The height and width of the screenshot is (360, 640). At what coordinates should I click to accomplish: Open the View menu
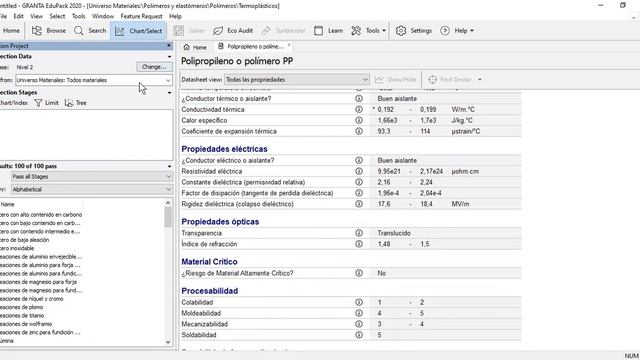coord(36,16)
